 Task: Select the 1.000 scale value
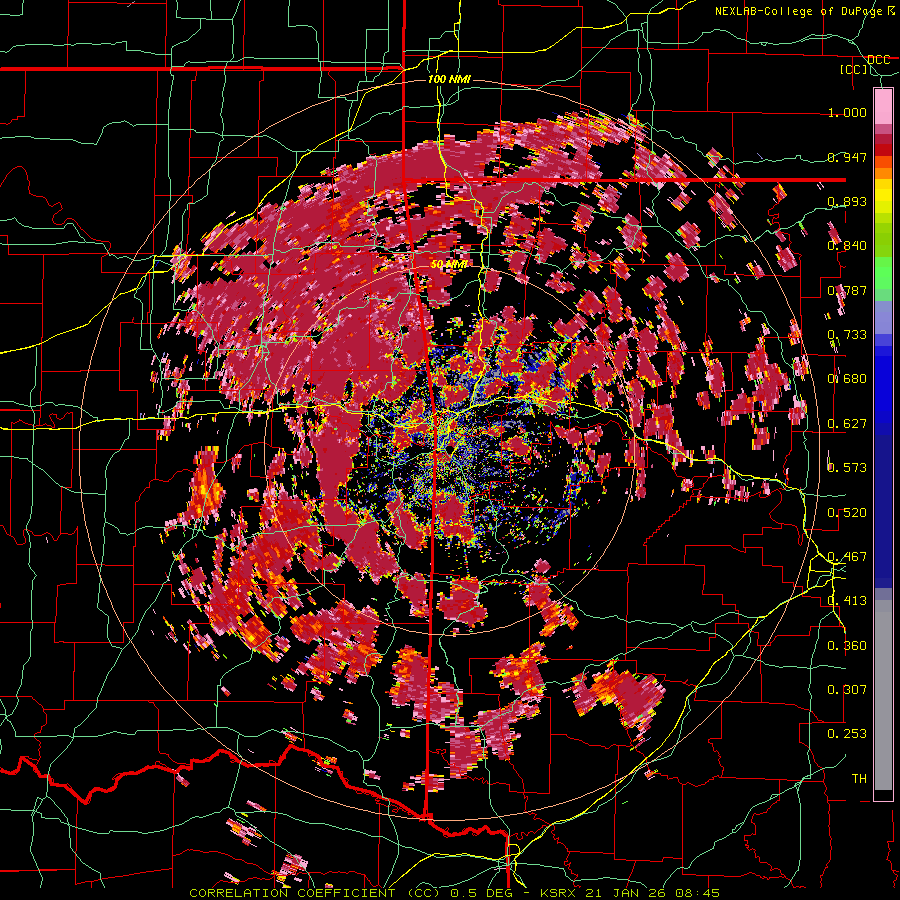pos(847,112)
